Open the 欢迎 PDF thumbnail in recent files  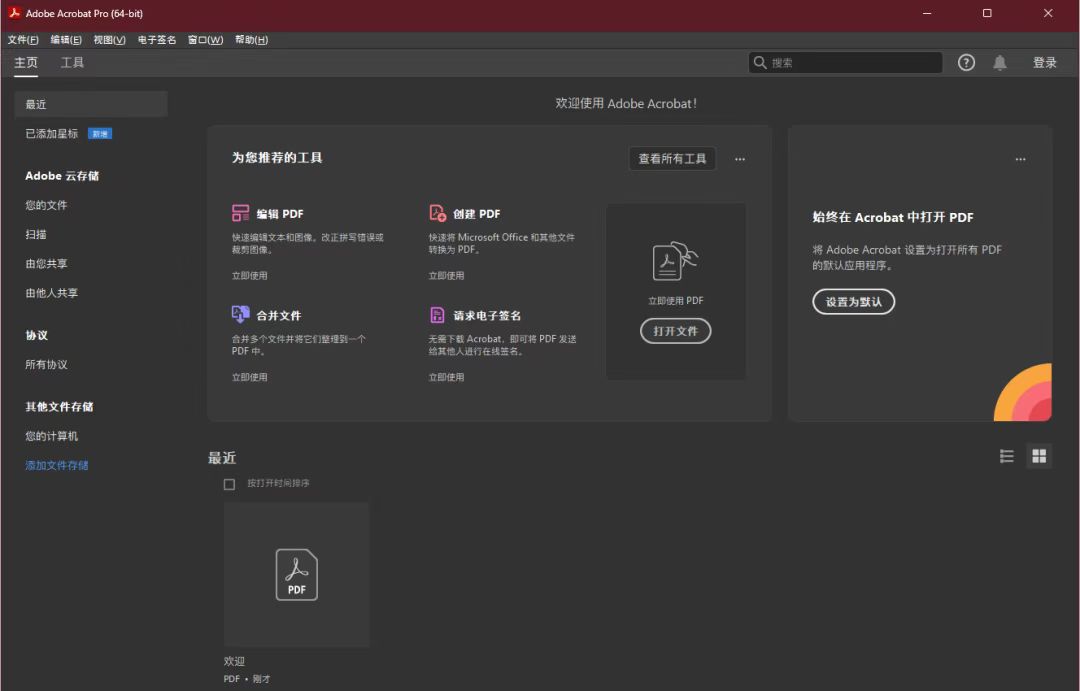click(x=296, y=575)
